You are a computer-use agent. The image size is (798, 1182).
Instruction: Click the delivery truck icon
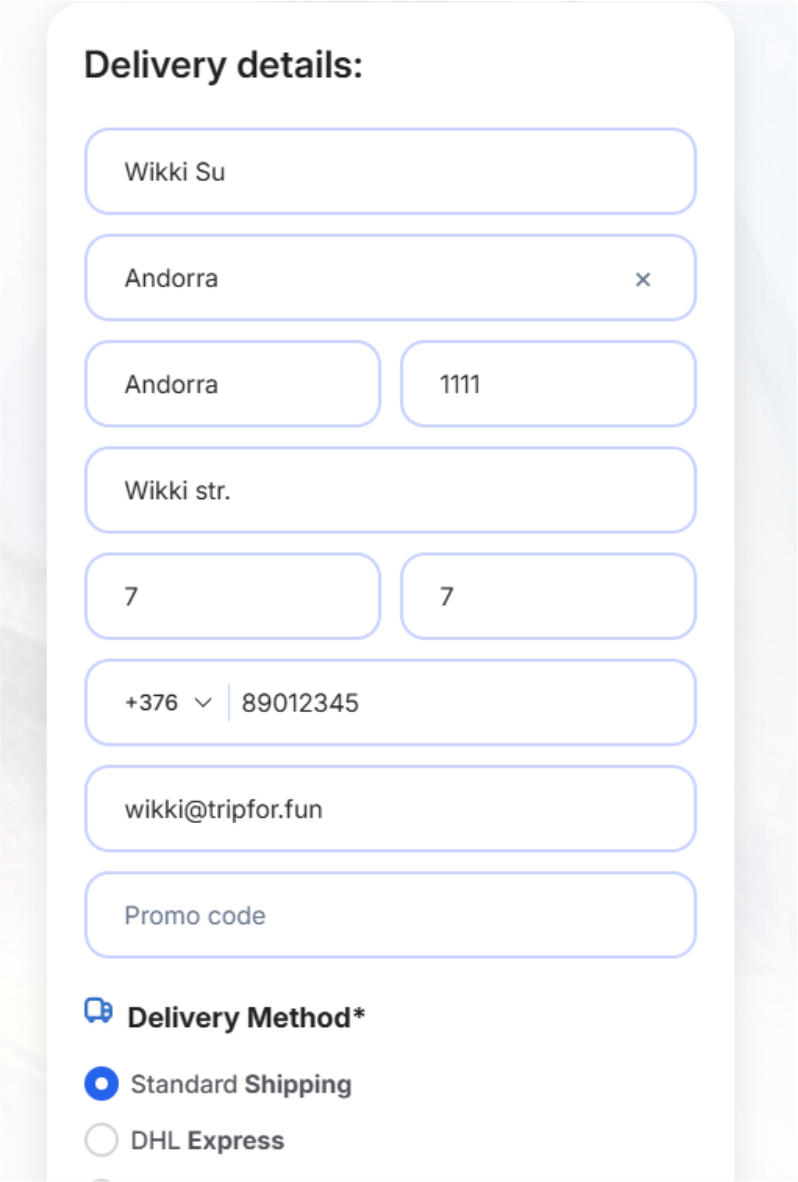pos(98,1012)
